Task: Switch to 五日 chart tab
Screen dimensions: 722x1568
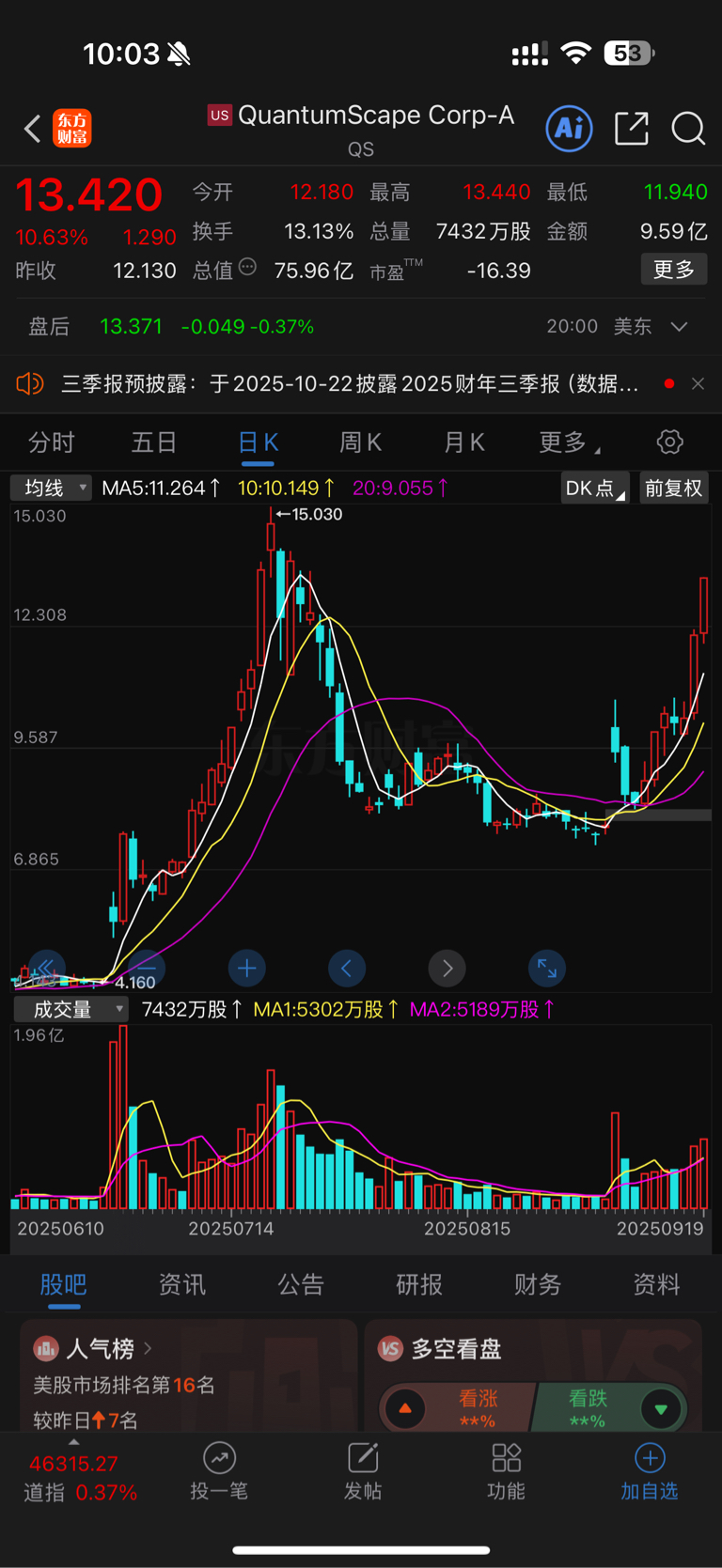Action: tap(154, 442)
